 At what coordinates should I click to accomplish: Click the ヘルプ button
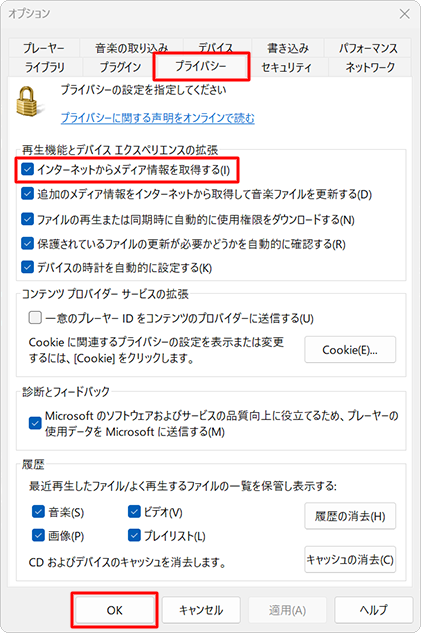click(373, 610)
